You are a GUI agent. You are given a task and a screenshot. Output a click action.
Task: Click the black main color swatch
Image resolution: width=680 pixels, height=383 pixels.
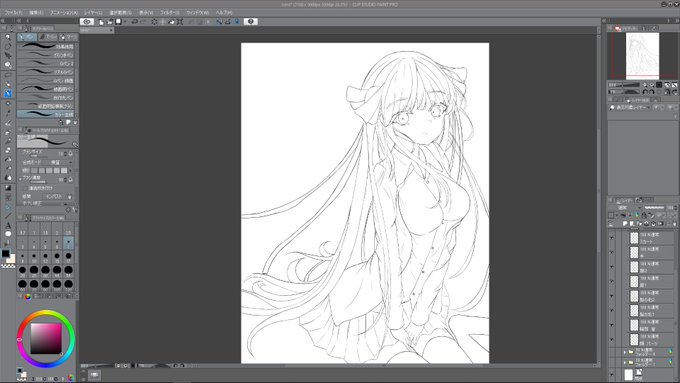(x=6, y=254)
